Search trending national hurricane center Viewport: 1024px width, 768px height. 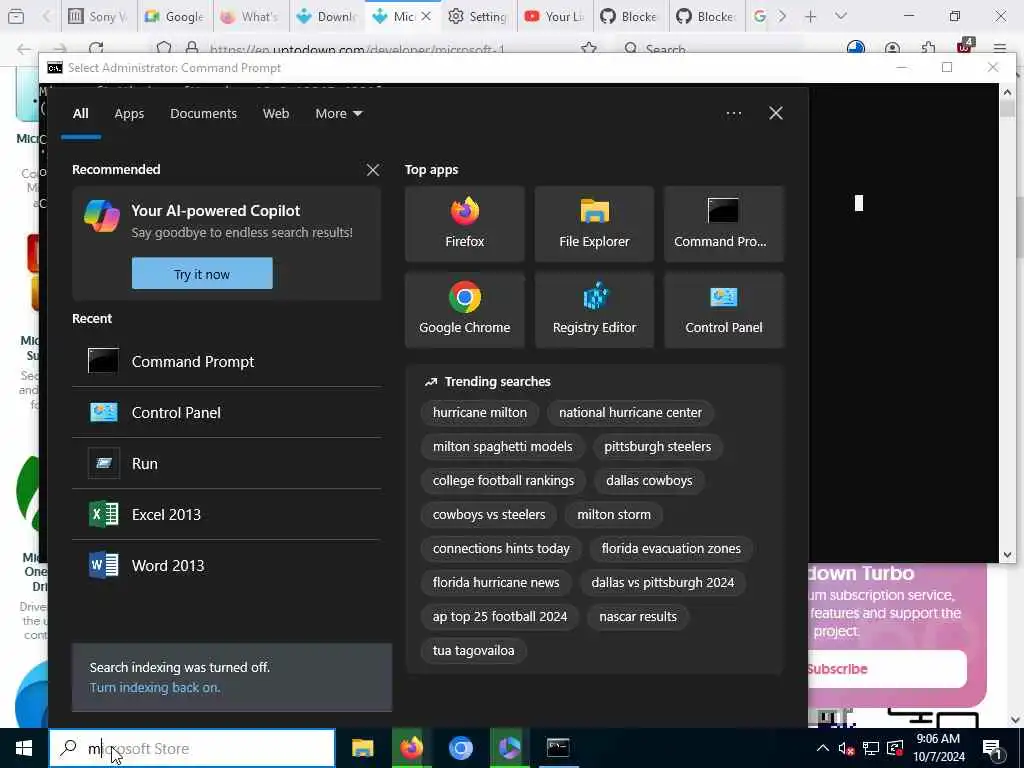tap(630, 412)
